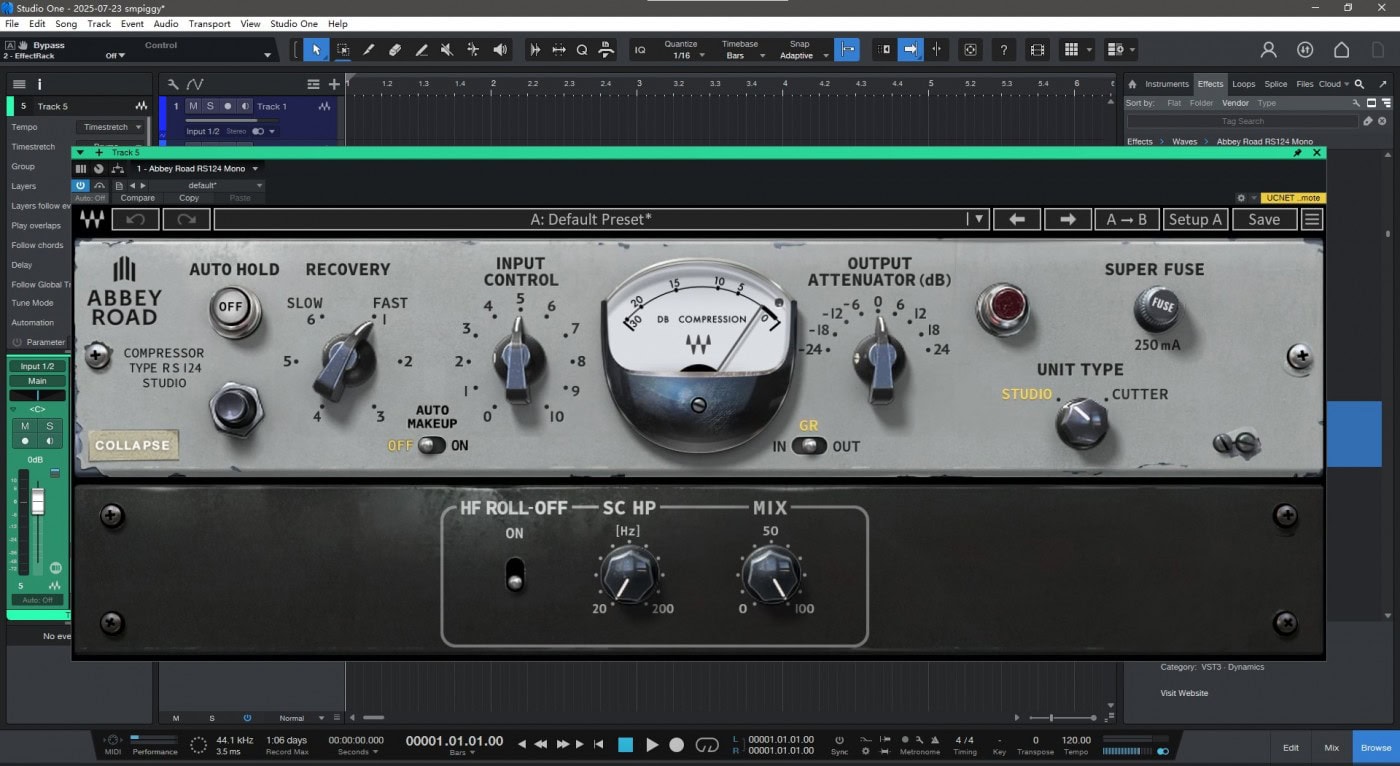Activate the Listen speaker tool

(500, 49)
